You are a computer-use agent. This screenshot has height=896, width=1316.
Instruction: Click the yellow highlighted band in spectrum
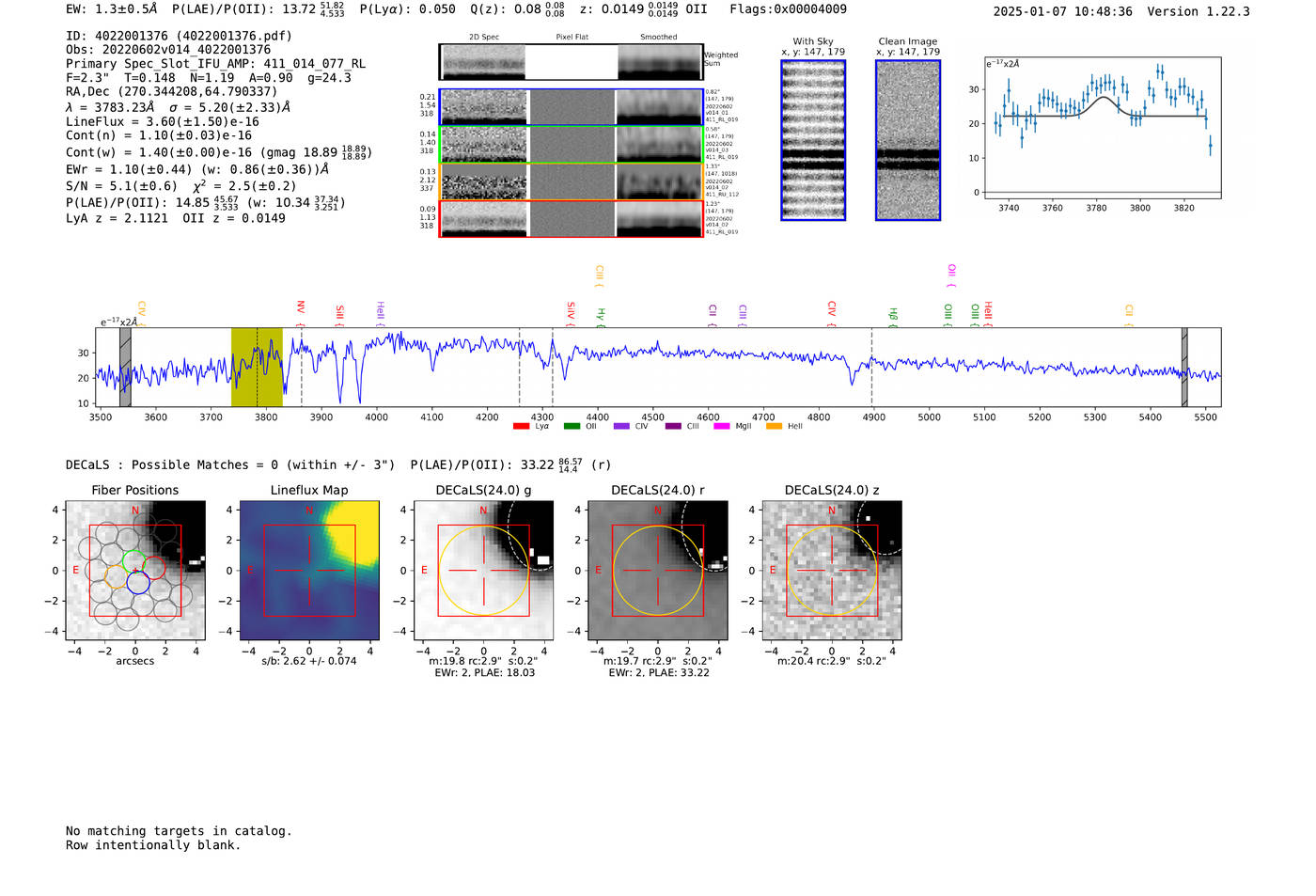[257, 368]
